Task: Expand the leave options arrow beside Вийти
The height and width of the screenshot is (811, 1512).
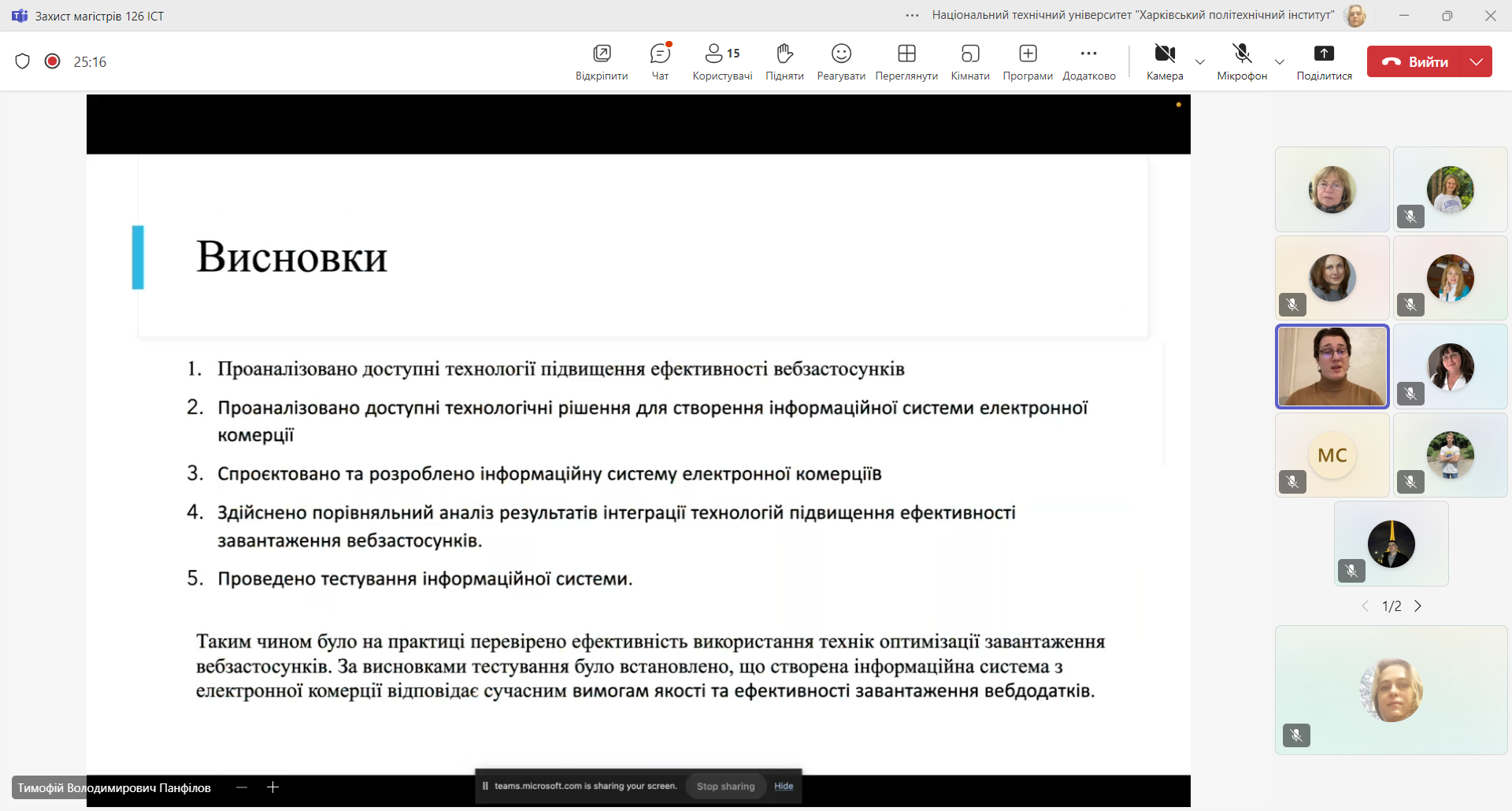Action: pos(1477,61)
